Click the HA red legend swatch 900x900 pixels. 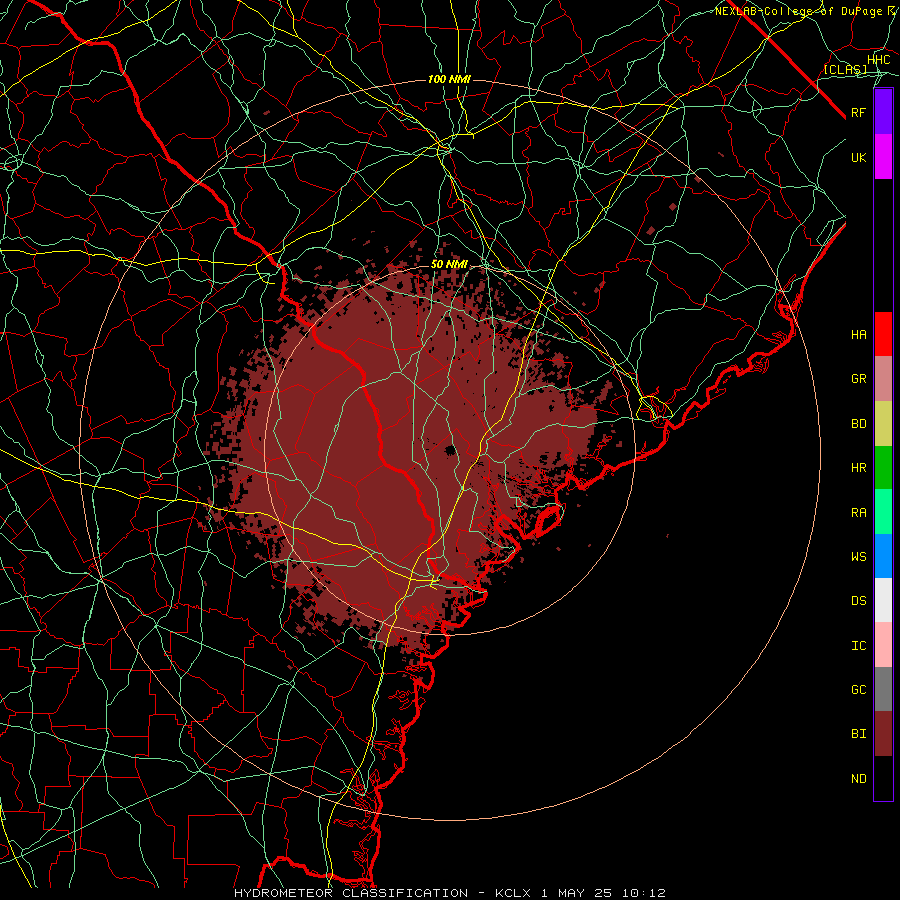click(883, 334)
